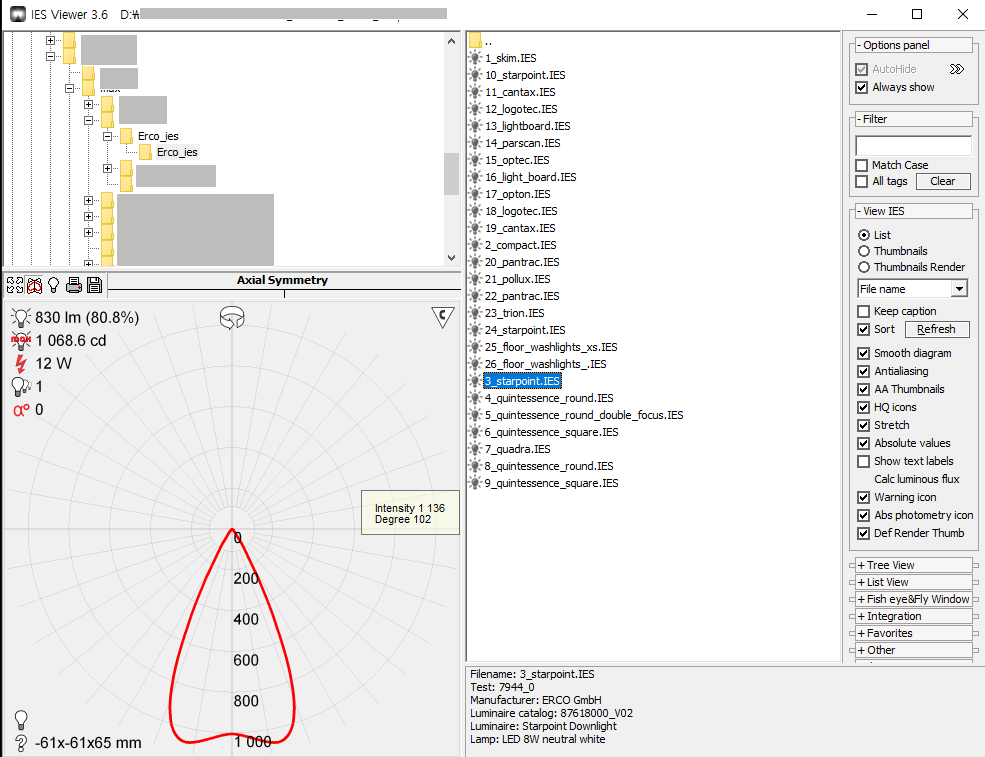Toggle the Antialiasing checkbox

[x=864, y=371]
